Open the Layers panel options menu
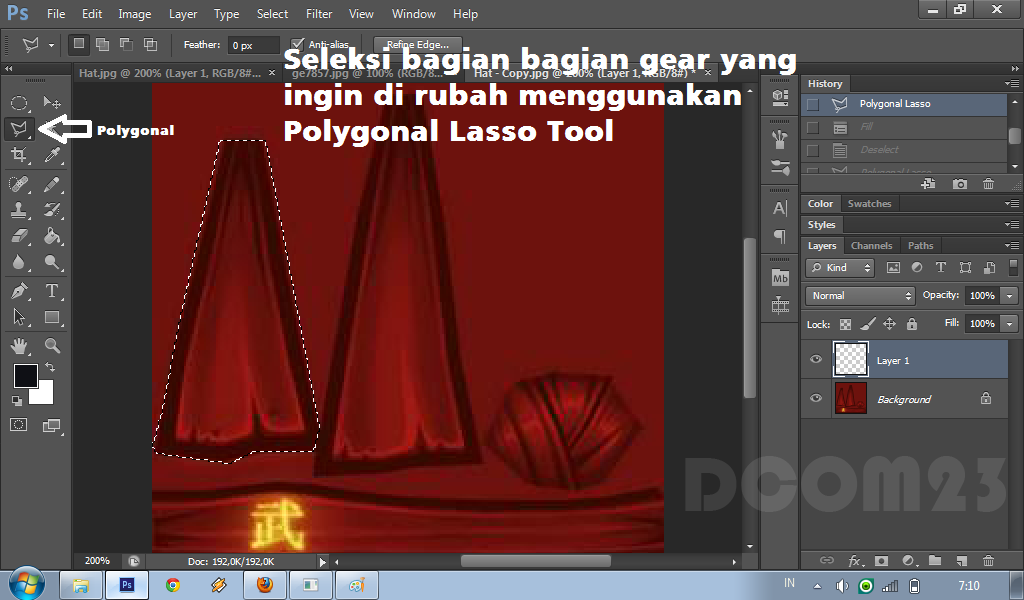 coord(1012,245)
